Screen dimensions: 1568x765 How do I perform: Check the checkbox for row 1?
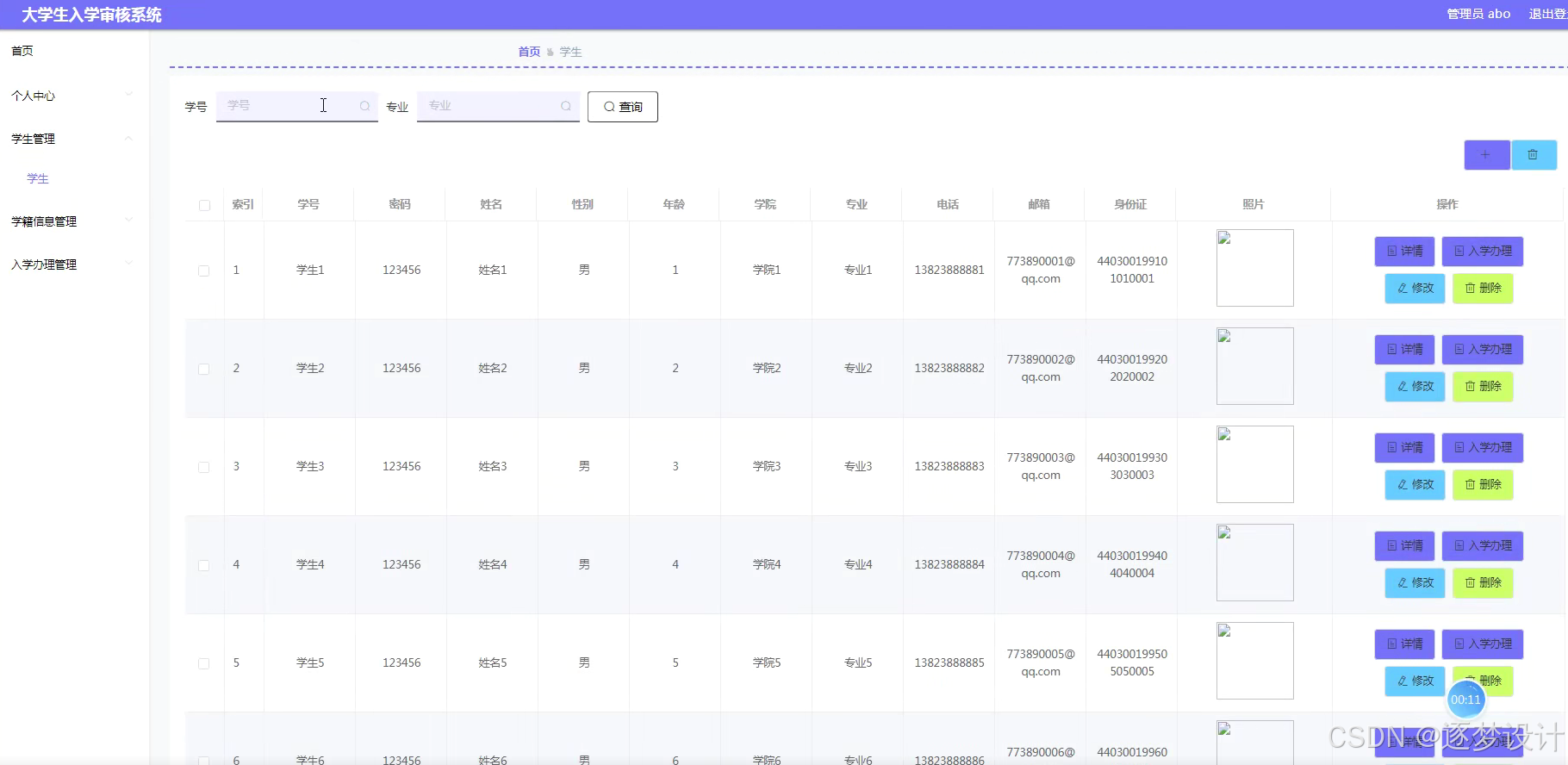point(204,271)
